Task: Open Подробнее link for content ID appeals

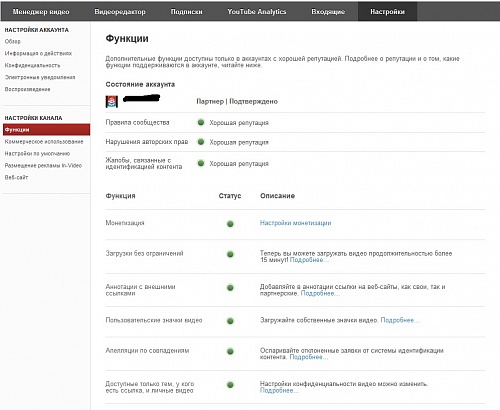Action: click(309, 357)
